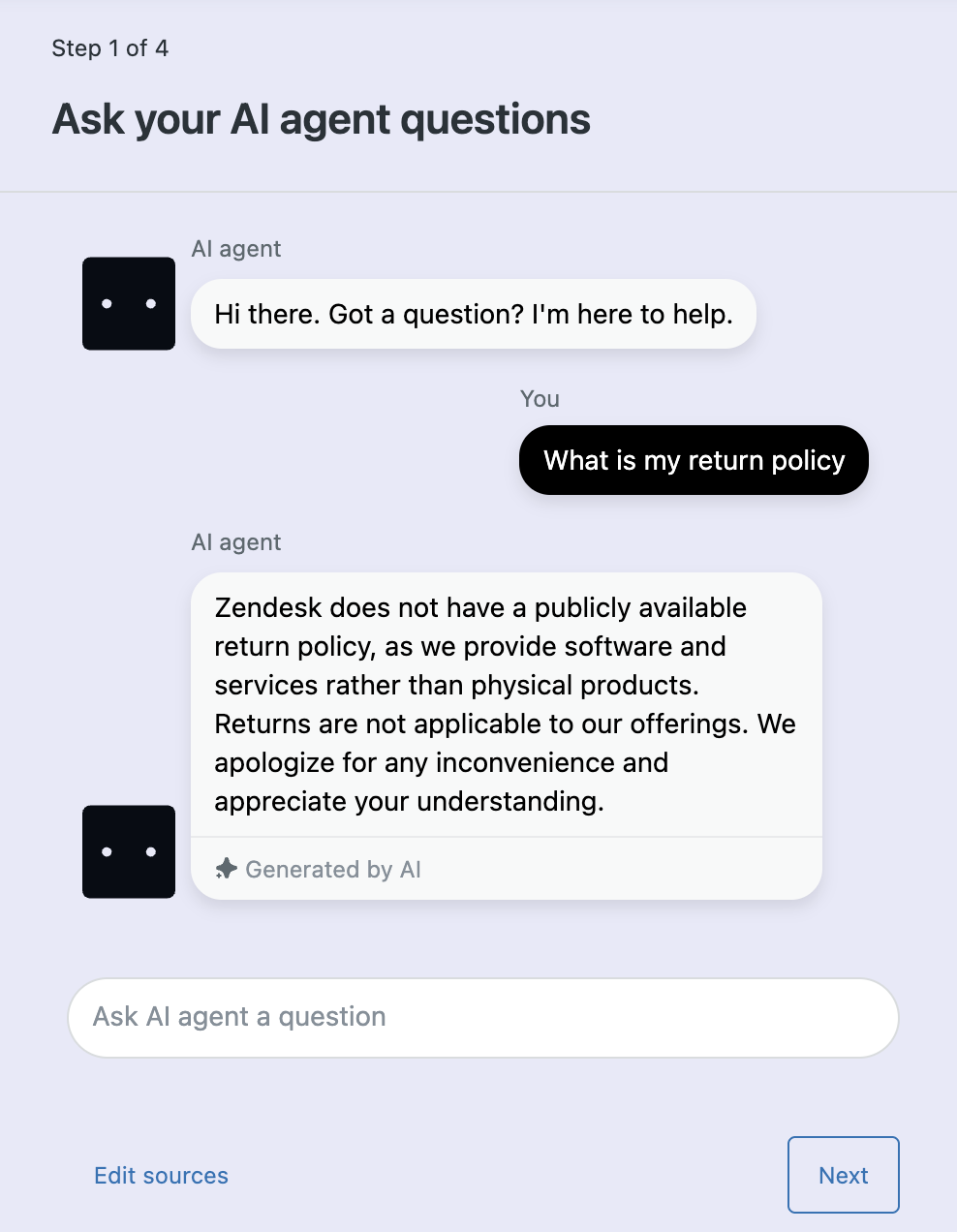Click the sparkle icon next to Generated by AI

226,869
